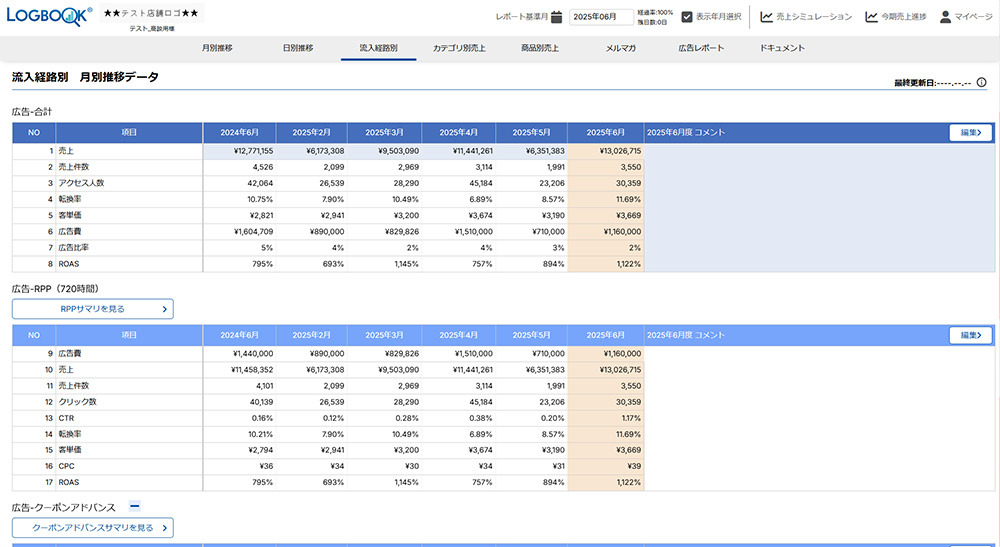Click the LOGBOOK logo

tap(48, 15)
